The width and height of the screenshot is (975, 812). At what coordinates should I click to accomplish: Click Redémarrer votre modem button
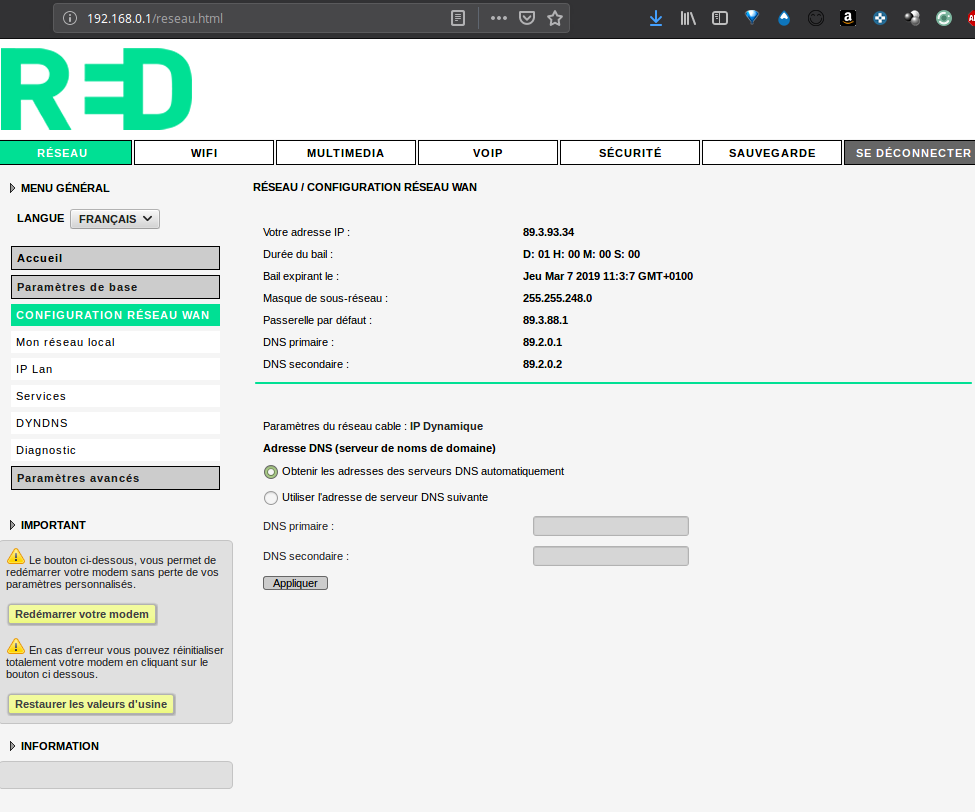pos(82,614)
